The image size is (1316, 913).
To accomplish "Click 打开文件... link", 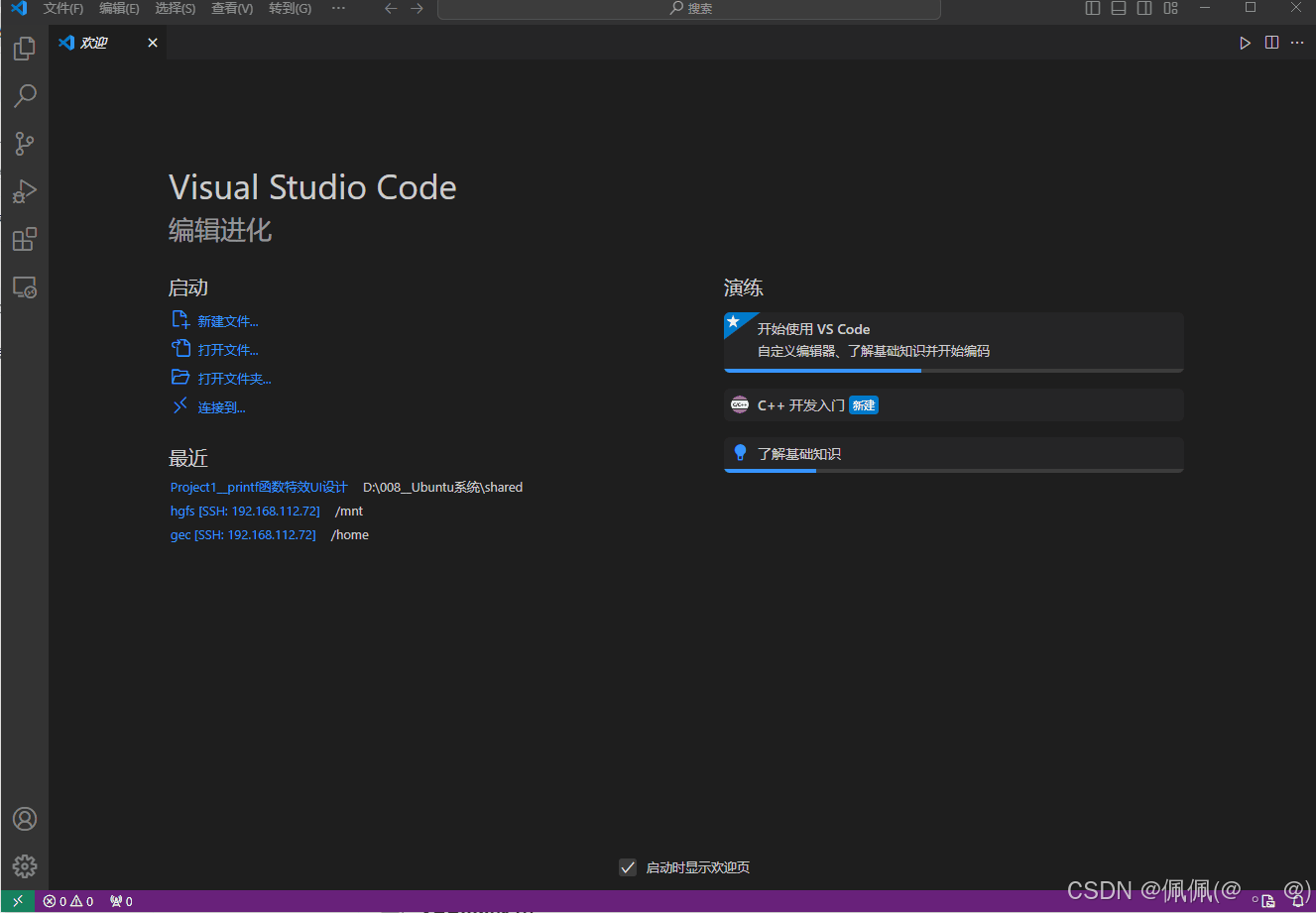I will click(x=227, y=350).
